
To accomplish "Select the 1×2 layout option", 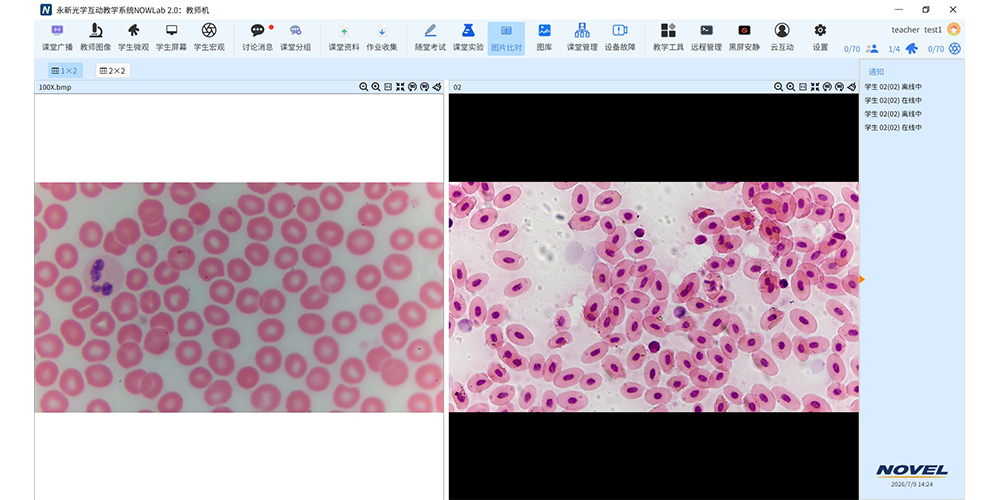I will pyautogui.click(x=65, y=71).
